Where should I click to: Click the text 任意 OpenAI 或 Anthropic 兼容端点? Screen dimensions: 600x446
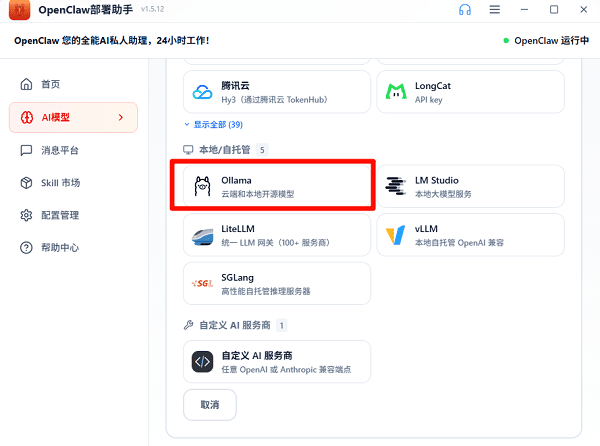click(x=286, y=369)
